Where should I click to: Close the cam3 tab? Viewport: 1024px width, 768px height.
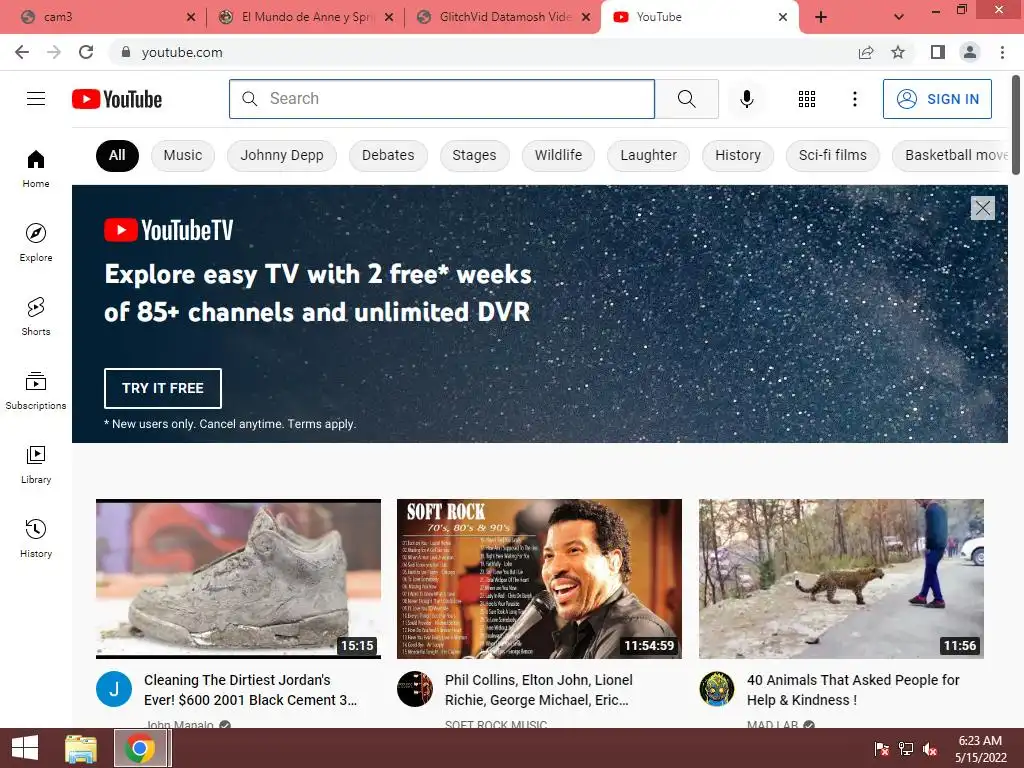[191, 17]
